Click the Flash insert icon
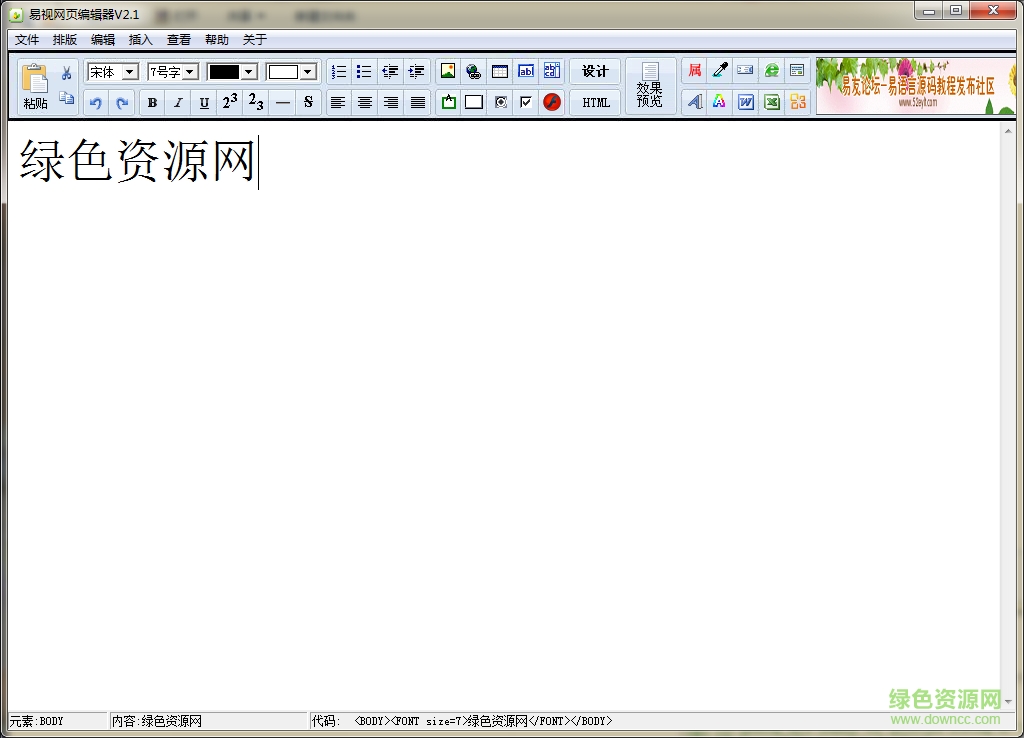This screenshot has width=1024, height=738. pos(552,102)
